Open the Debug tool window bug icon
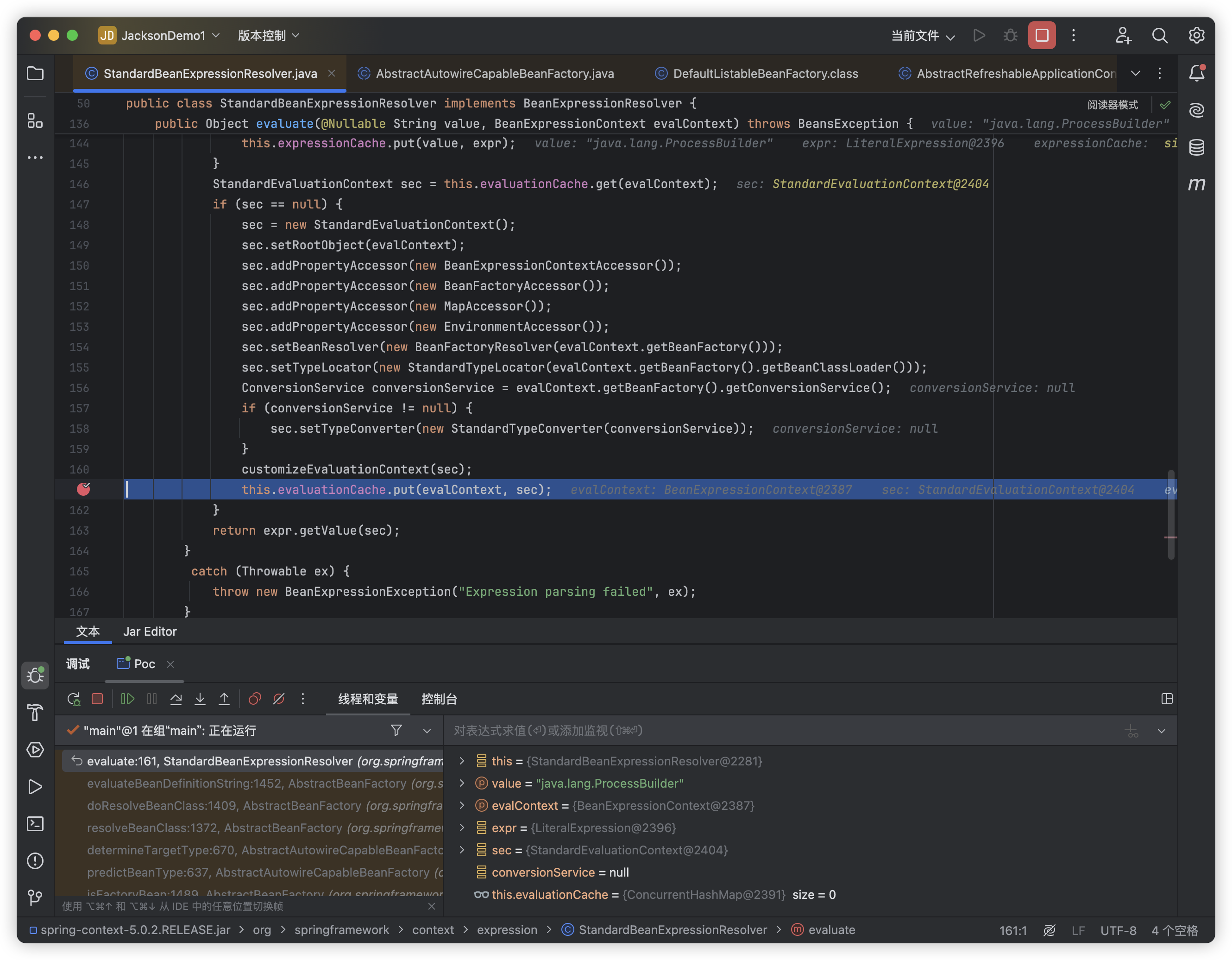Screen dimensions: 1232x960 (x=35, y=675)
